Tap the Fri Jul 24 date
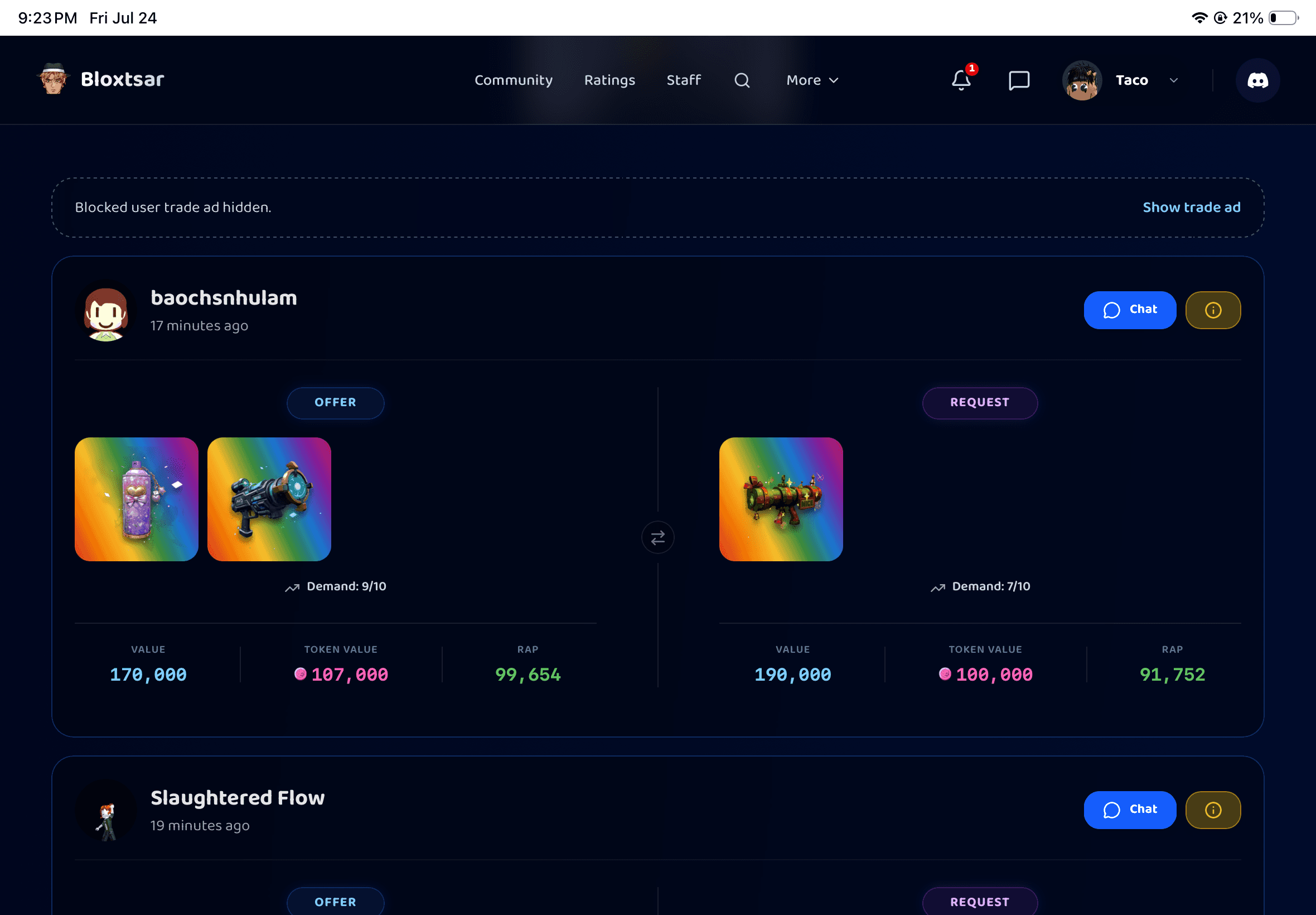This screenshot has height=915, width=1316. (x=123, y=18)
